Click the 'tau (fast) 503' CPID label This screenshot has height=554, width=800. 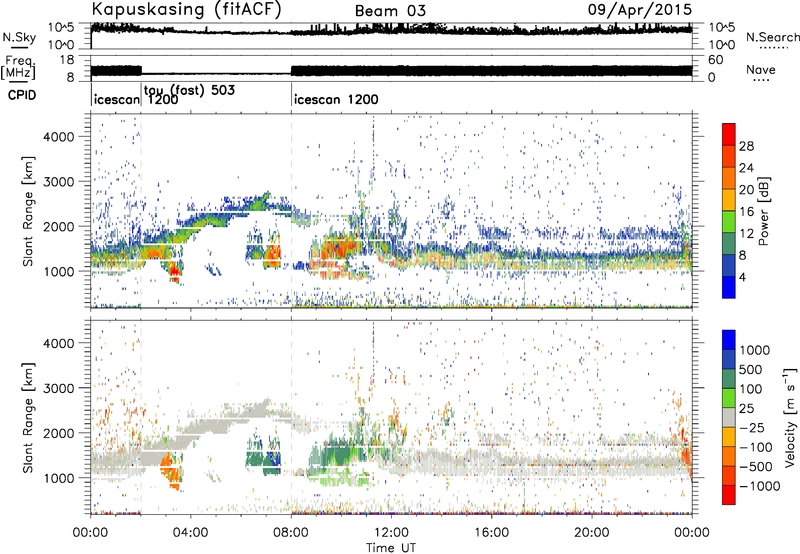click(x=189, y=90)
